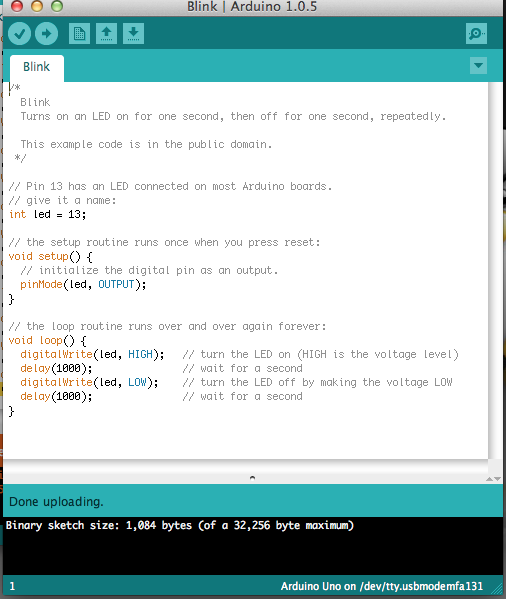This screenshot has height=599, width=506.
Task: Click the console divider collapse handle
Action: point(252,478)
